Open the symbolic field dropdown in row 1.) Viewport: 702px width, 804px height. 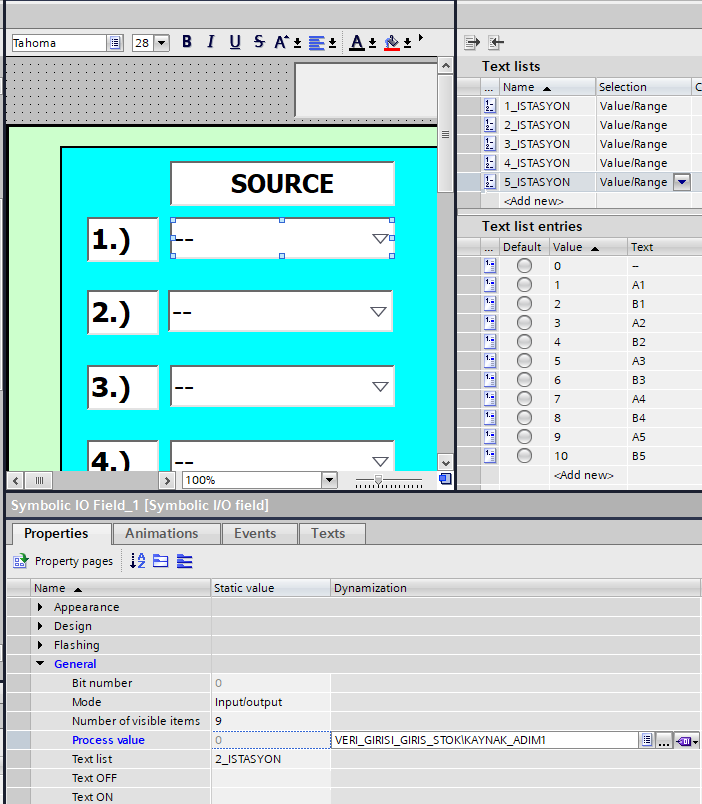click(x=380, y=238)
